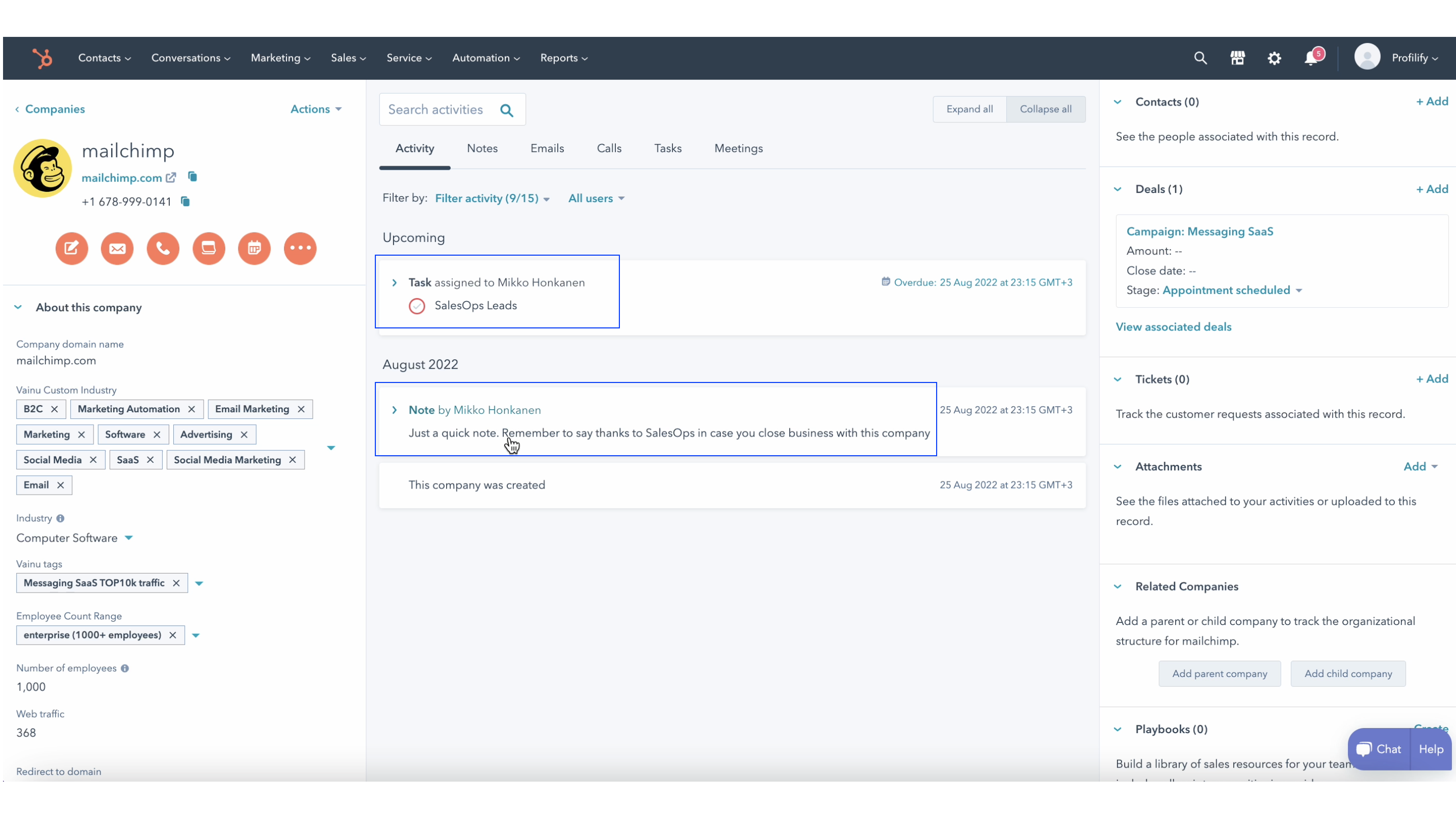Collapse the About this company section
The image size is (1456, 819).
point(18,307)
